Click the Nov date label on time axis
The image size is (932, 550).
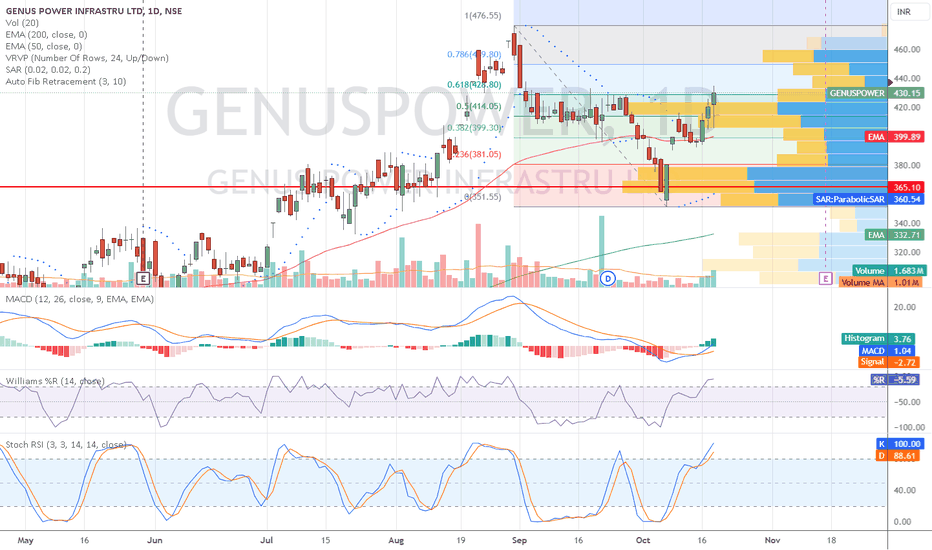click(x=772, y=540)
